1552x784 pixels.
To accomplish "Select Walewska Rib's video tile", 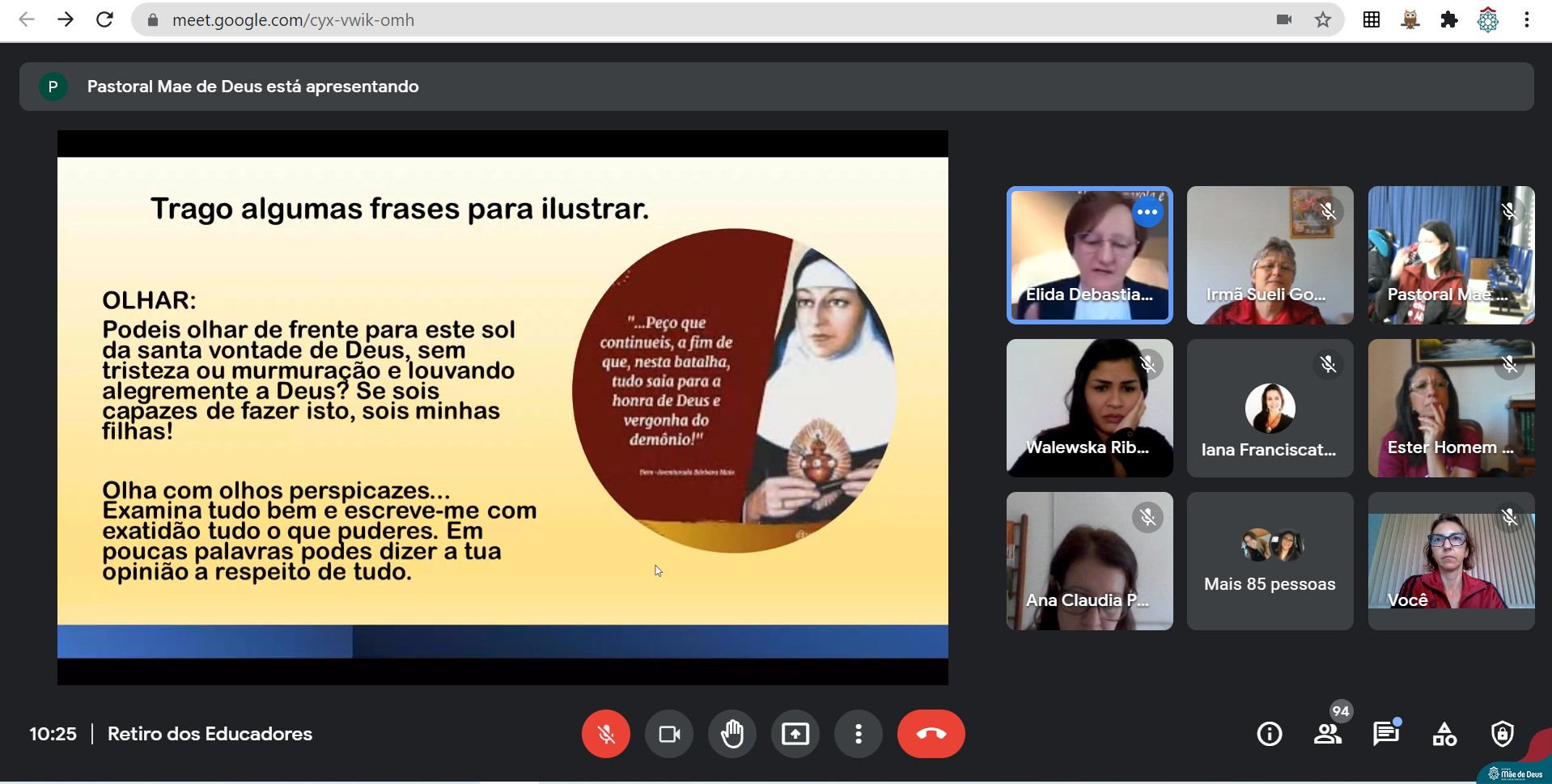I will 1088,408.
